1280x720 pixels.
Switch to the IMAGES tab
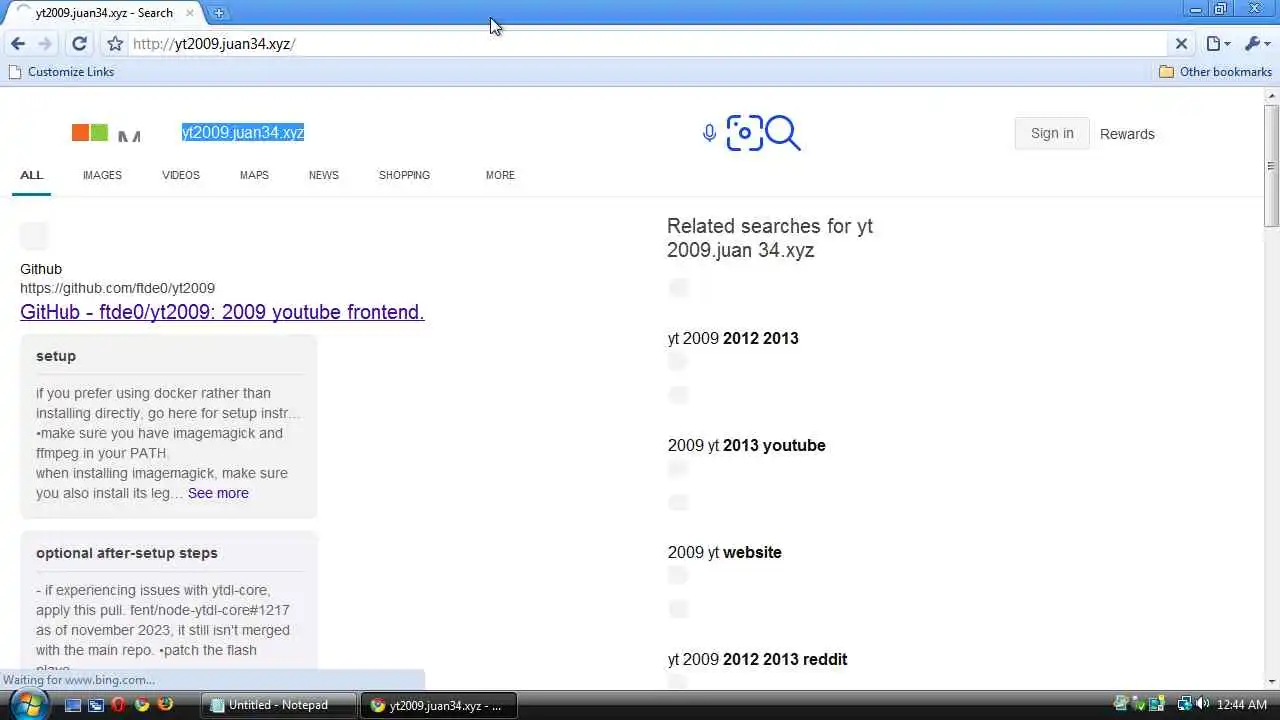[x=102, y=175]
